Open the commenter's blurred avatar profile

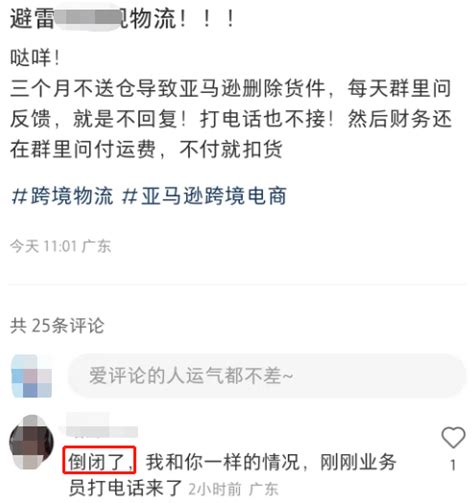tap(31, 442)
